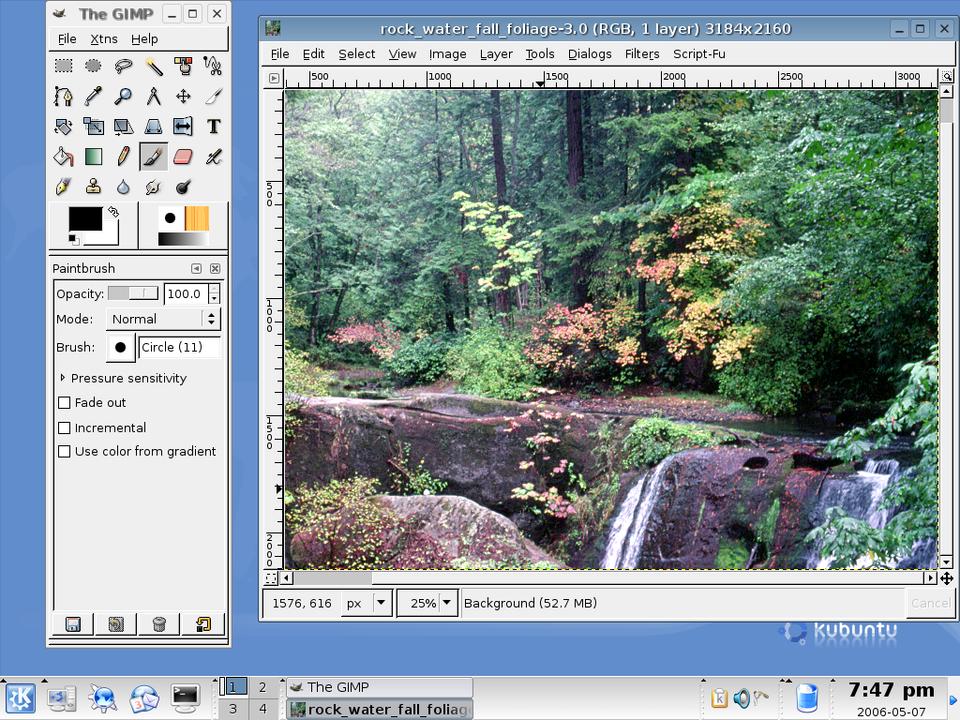
Task: Choose the Magic Wand fuzzy select tool
Action: click(153, 66)
